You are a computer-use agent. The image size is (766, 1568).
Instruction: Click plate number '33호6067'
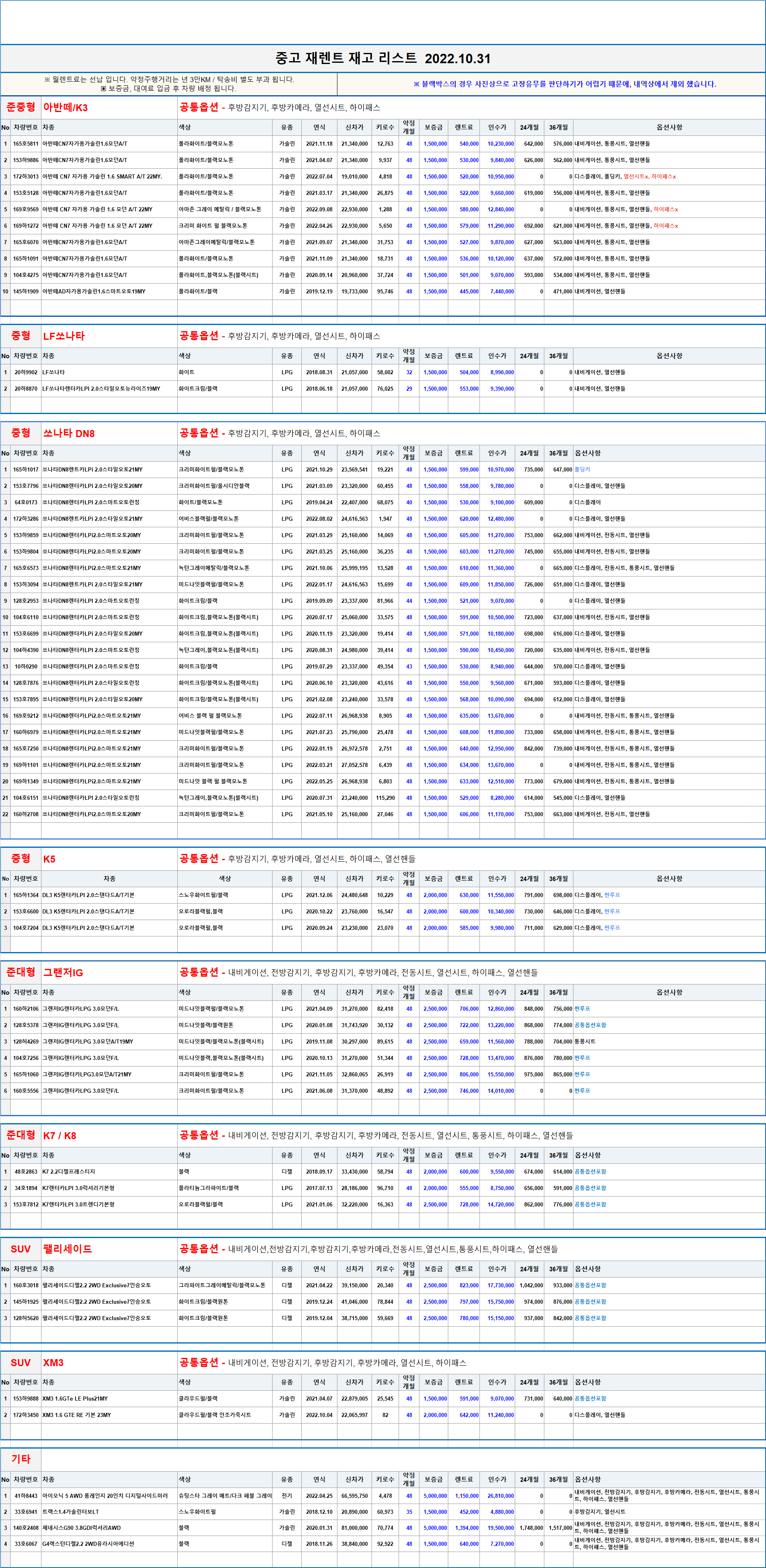[x=25, y=1544]
